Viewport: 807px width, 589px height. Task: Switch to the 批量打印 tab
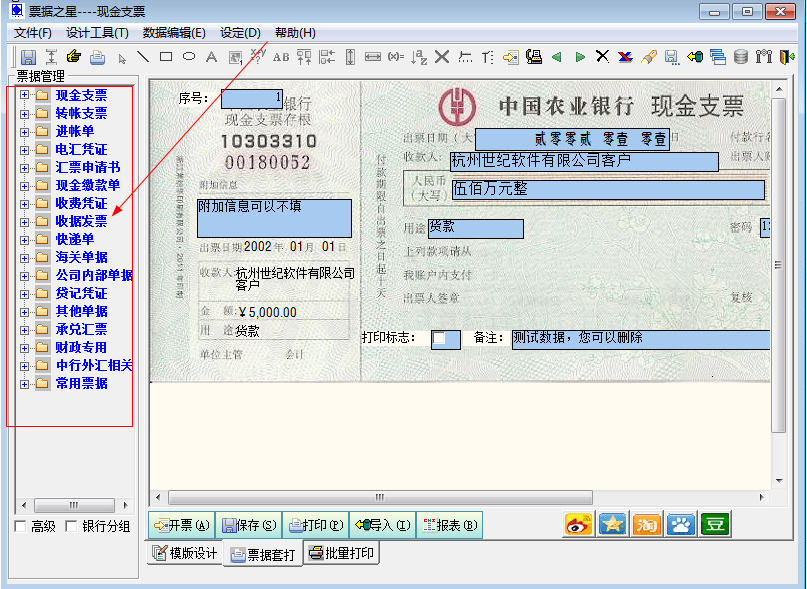[342, 553]
